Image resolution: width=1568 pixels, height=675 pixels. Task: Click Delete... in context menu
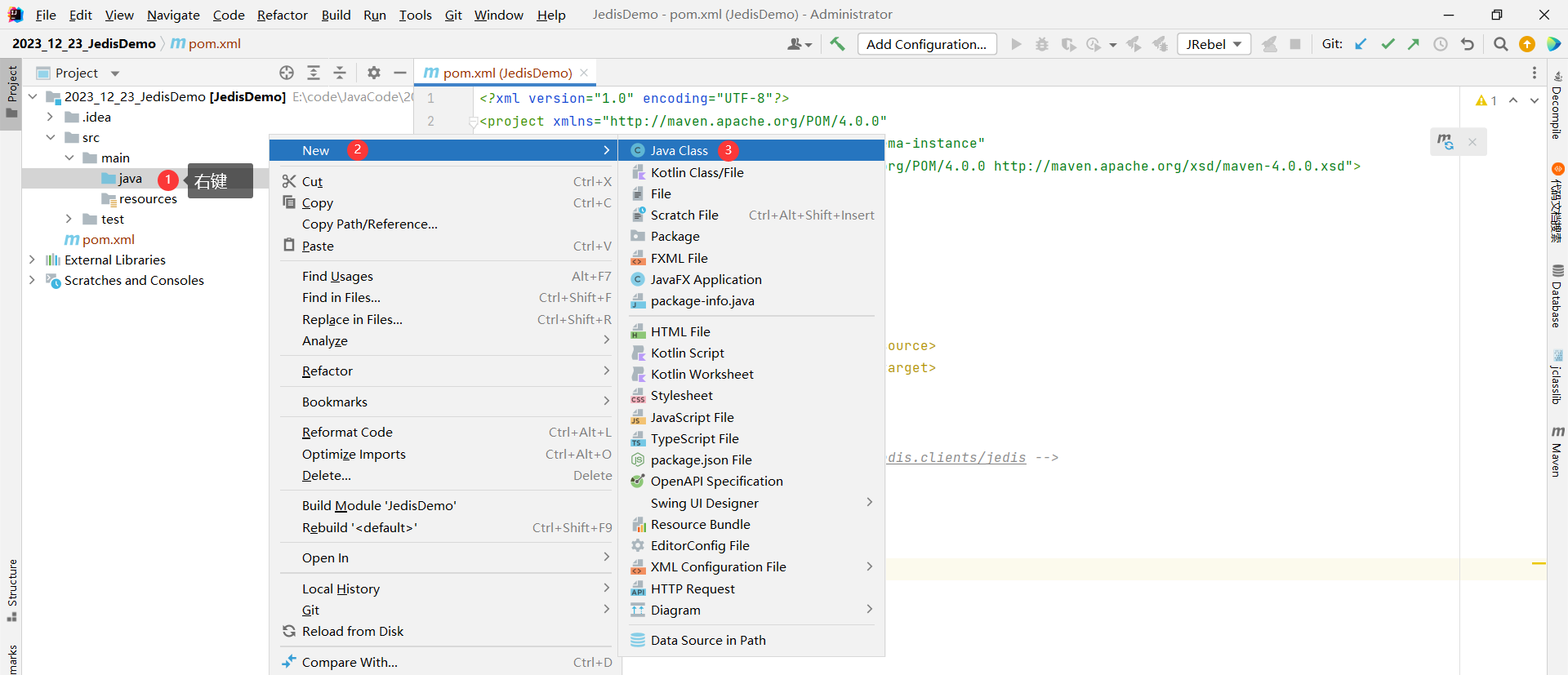[446, 475]
